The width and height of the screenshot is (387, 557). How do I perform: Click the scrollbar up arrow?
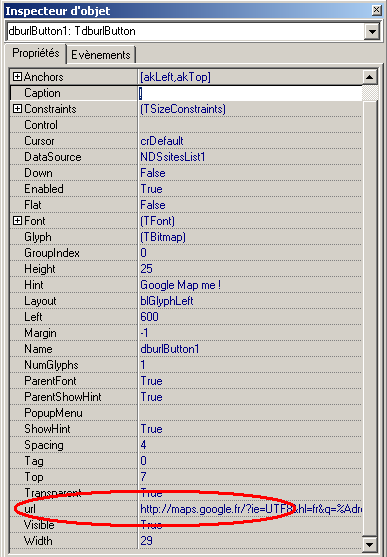(x=370, y=77)
